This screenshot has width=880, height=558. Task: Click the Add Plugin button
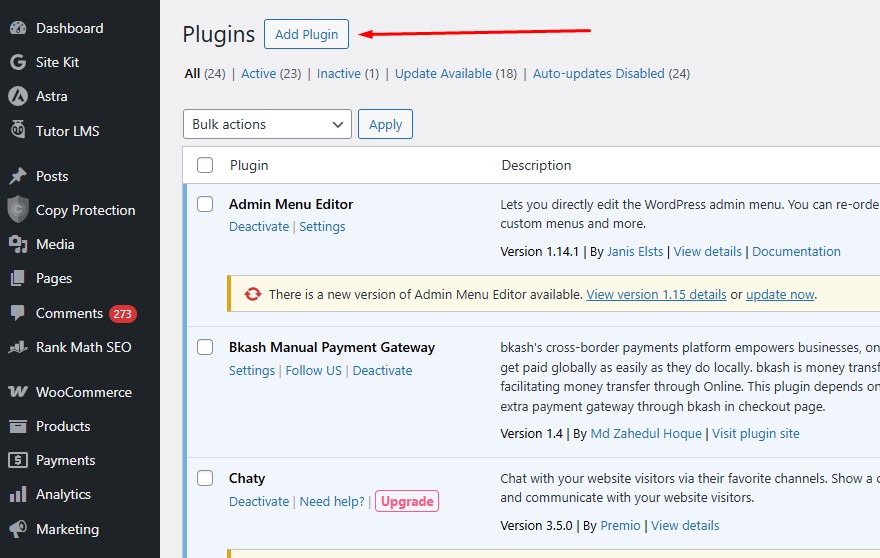click(x=306, y=34)
